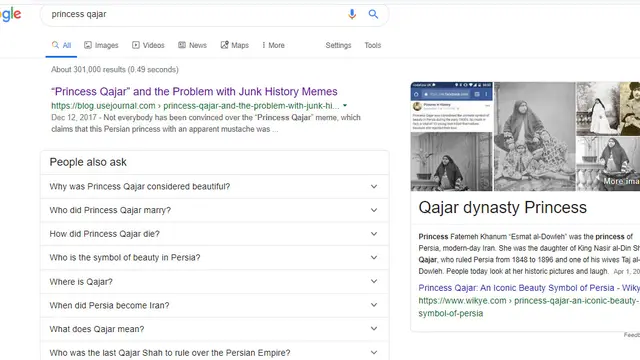Expand 'Where is Qajar?' question
The image size is (640, 360).
(x=215, y=282)
